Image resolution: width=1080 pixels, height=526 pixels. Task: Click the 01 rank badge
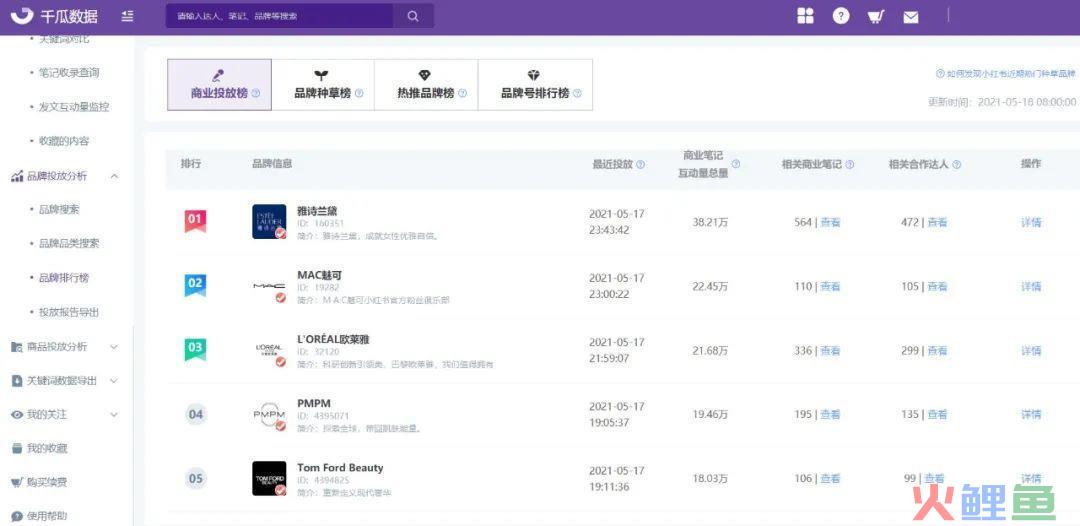point(196,221)
